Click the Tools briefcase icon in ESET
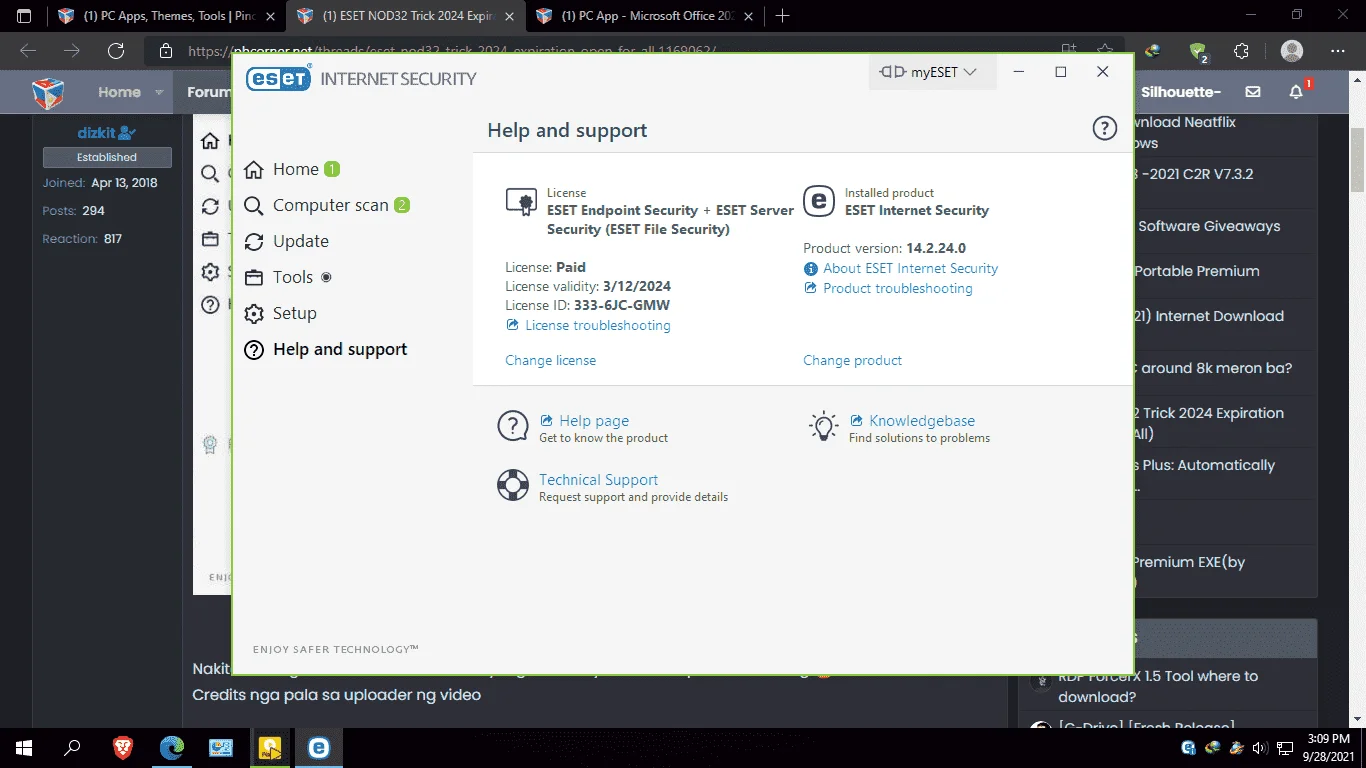The width and height of the screenshot is (1366, 768). [x=254, y=277]
